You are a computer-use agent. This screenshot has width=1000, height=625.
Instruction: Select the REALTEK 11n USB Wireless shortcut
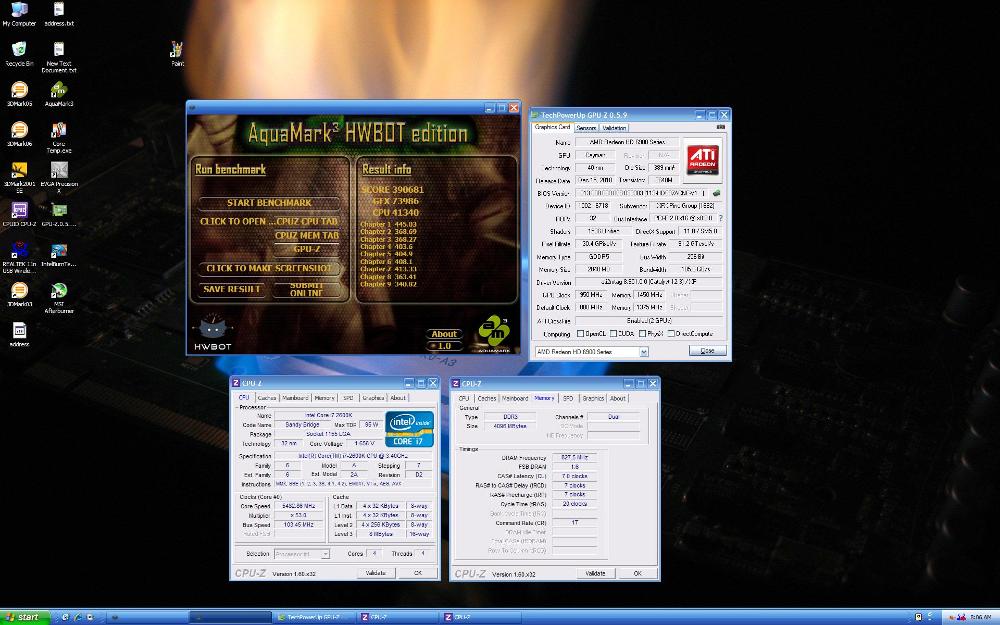pos(19,258)
